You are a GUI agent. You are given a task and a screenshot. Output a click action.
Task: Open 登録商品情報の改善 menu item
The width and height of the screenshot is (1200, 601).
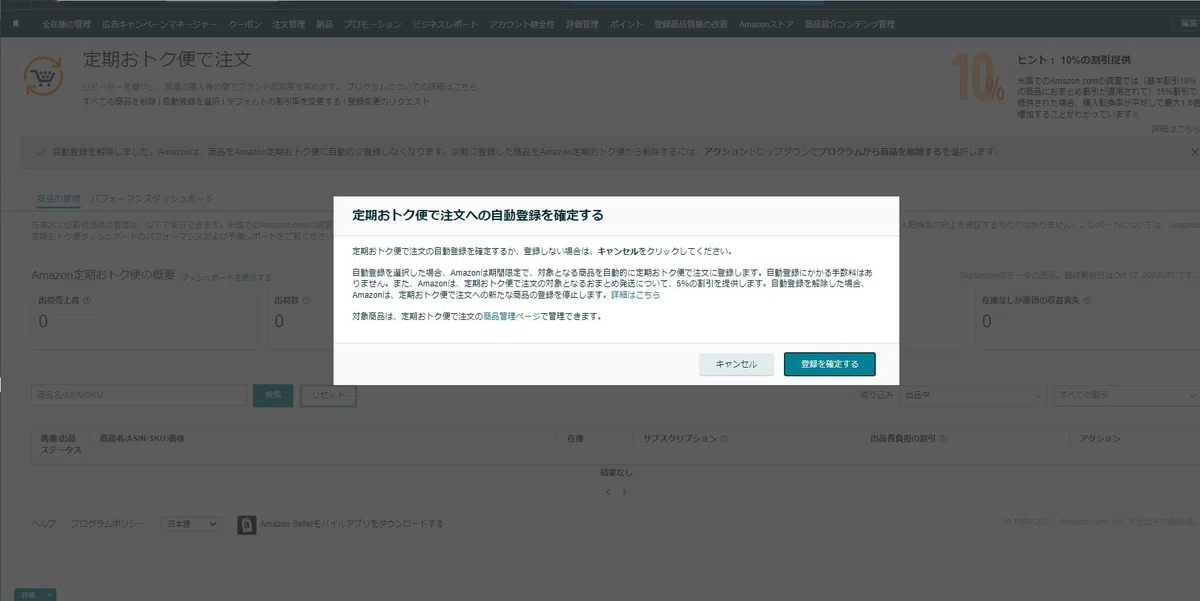[x=690, y=23]
